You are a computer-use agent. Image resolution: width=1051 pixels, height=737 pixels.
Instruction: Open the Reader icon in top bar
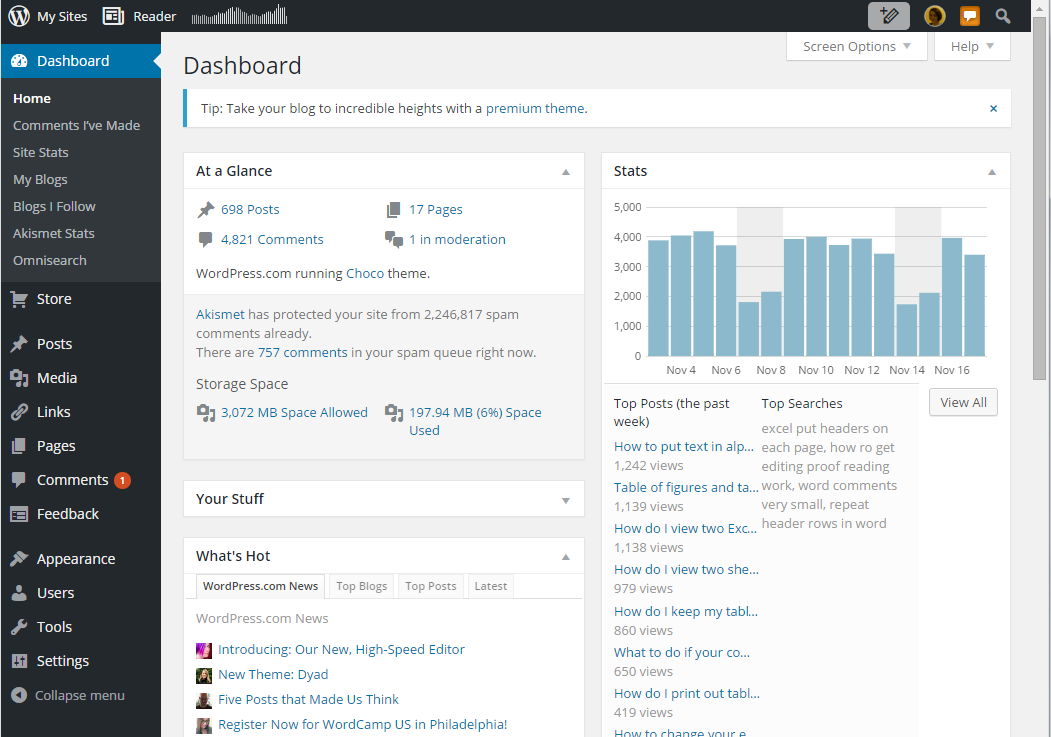pos(114,16)
